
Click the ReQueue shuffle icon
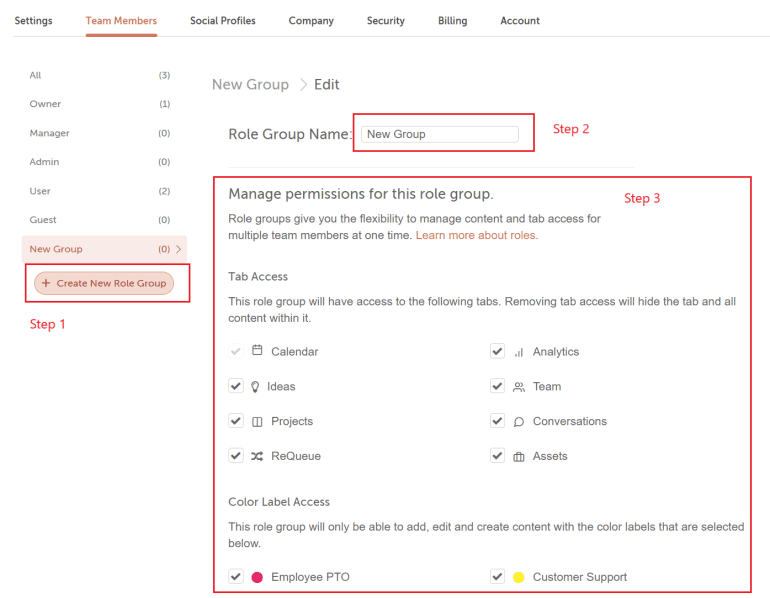[257, 456]
